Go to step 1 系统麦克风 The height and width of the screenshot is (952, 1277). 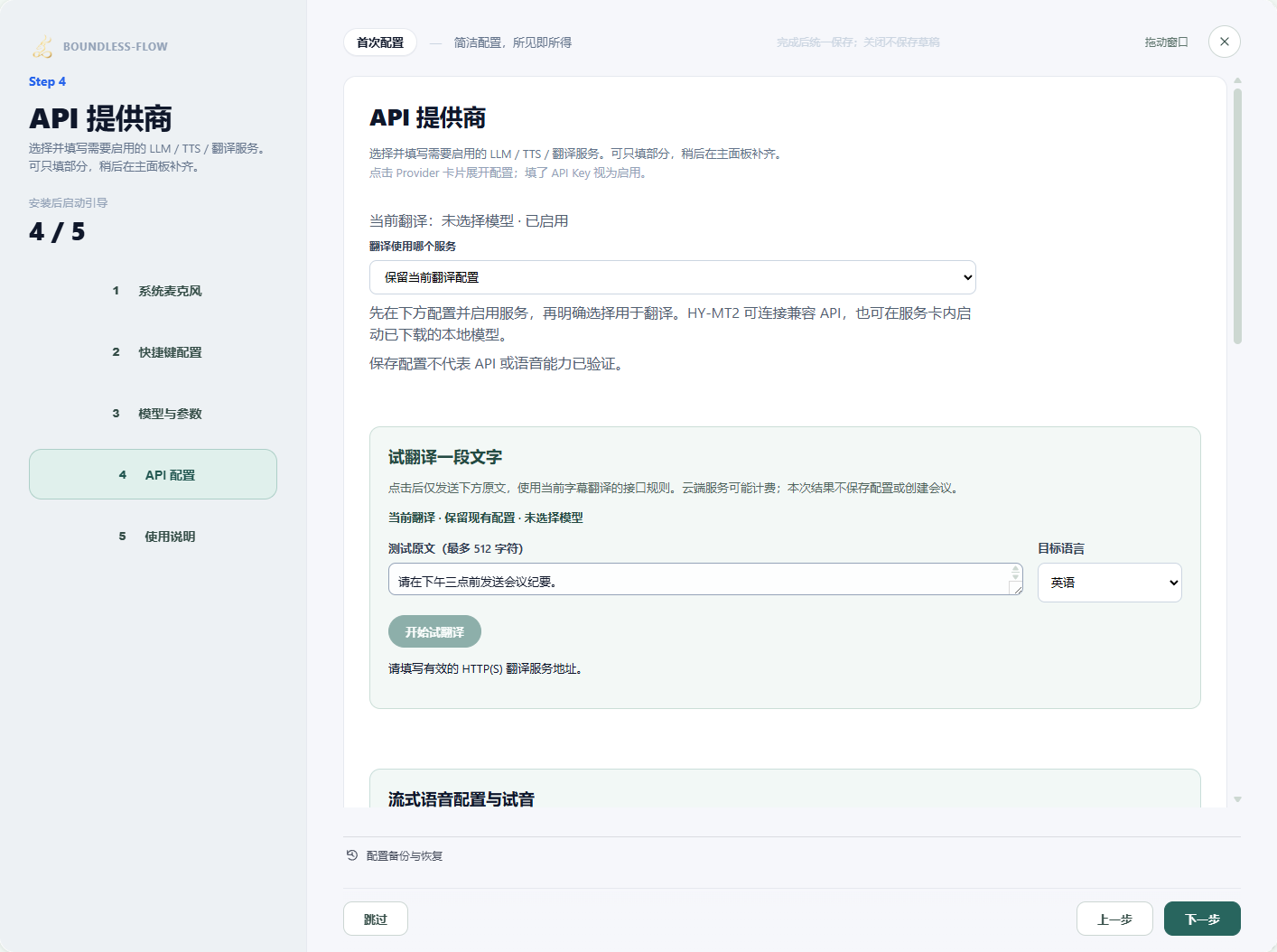point(153,291)
